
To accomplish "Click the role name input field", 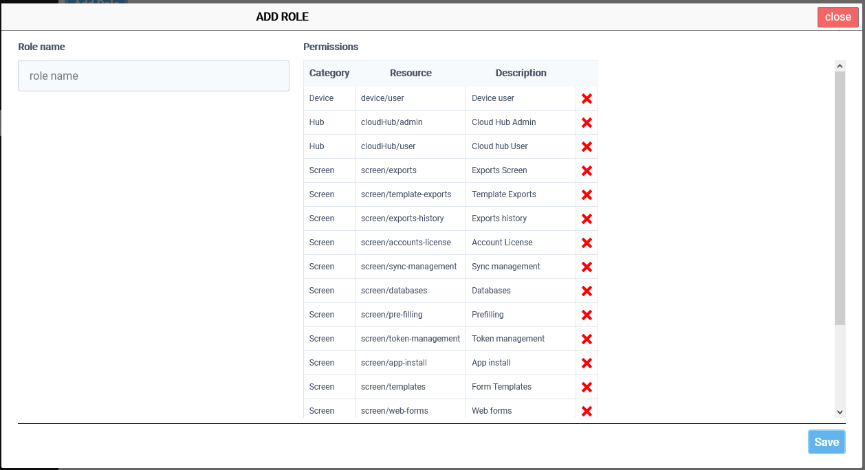I will coord(153,76).
